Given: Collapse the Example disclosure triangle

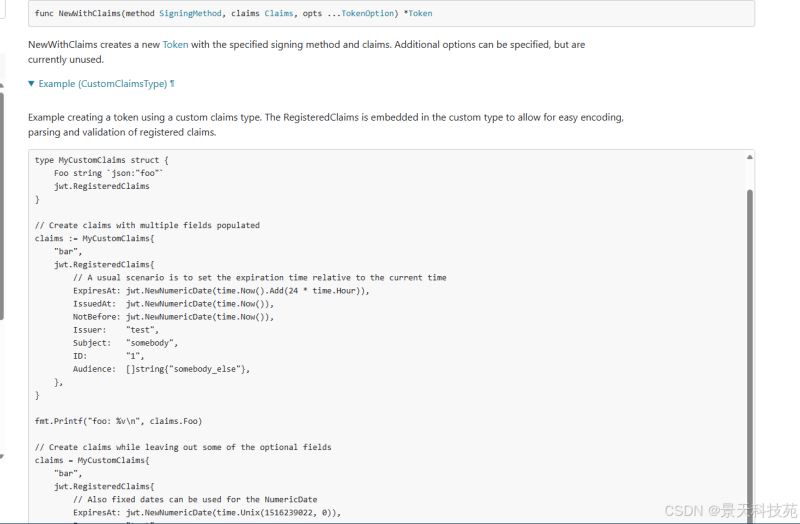Looking at the screenshot, I should pyautogui.click(x=32, y=84).
